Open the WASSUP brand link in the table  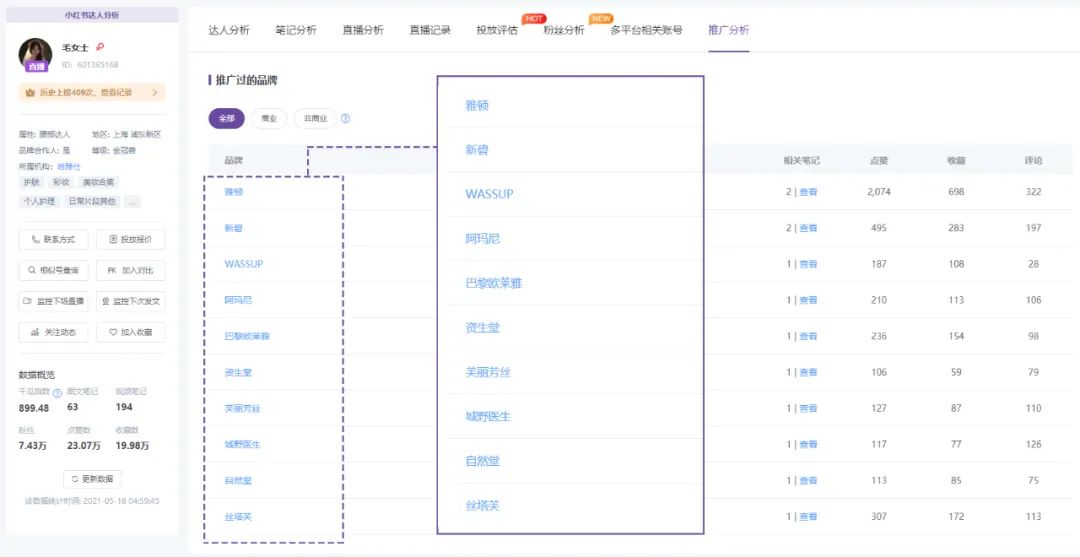tap(243, 264)
